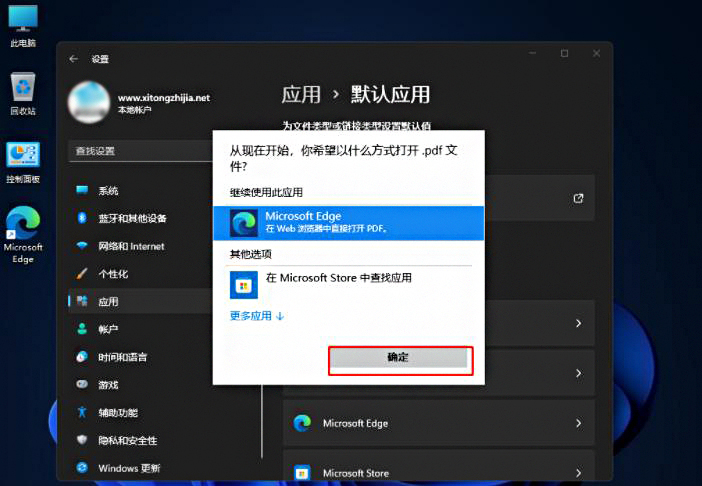Viewport: 702px width, 486px height.
Task: Expand 更多应用 in the dialog
Action: 257,316
